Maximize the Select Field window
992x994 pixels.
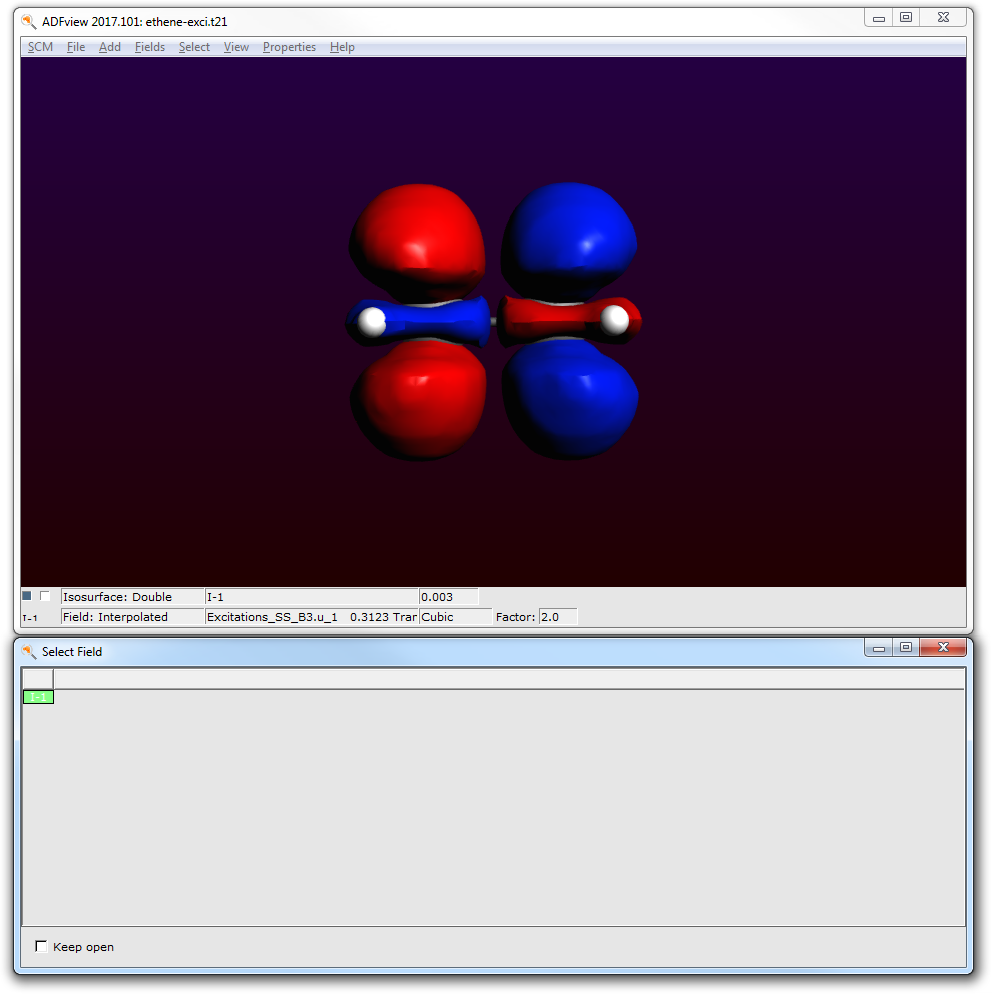(x=906, y=647)
